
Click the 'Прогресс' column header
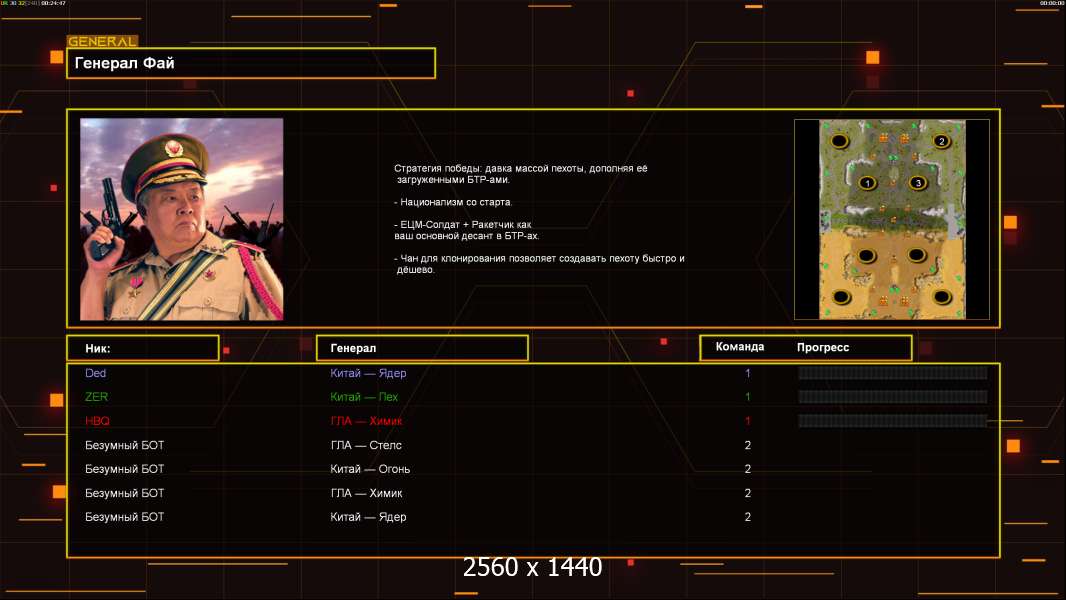[x=823, y=347]
